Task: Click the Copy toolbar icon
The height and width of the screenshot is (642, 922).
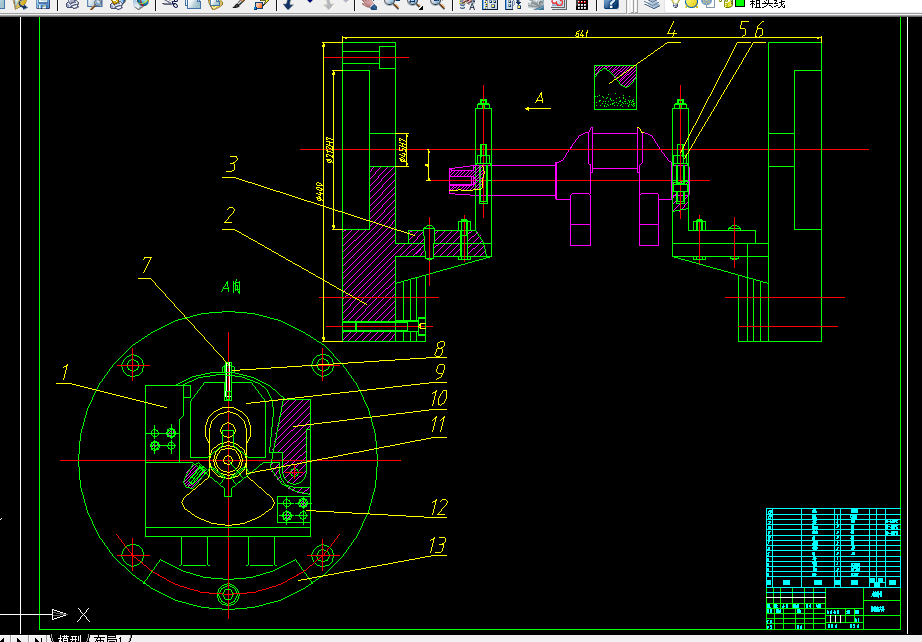Action: tap(193, 4)
